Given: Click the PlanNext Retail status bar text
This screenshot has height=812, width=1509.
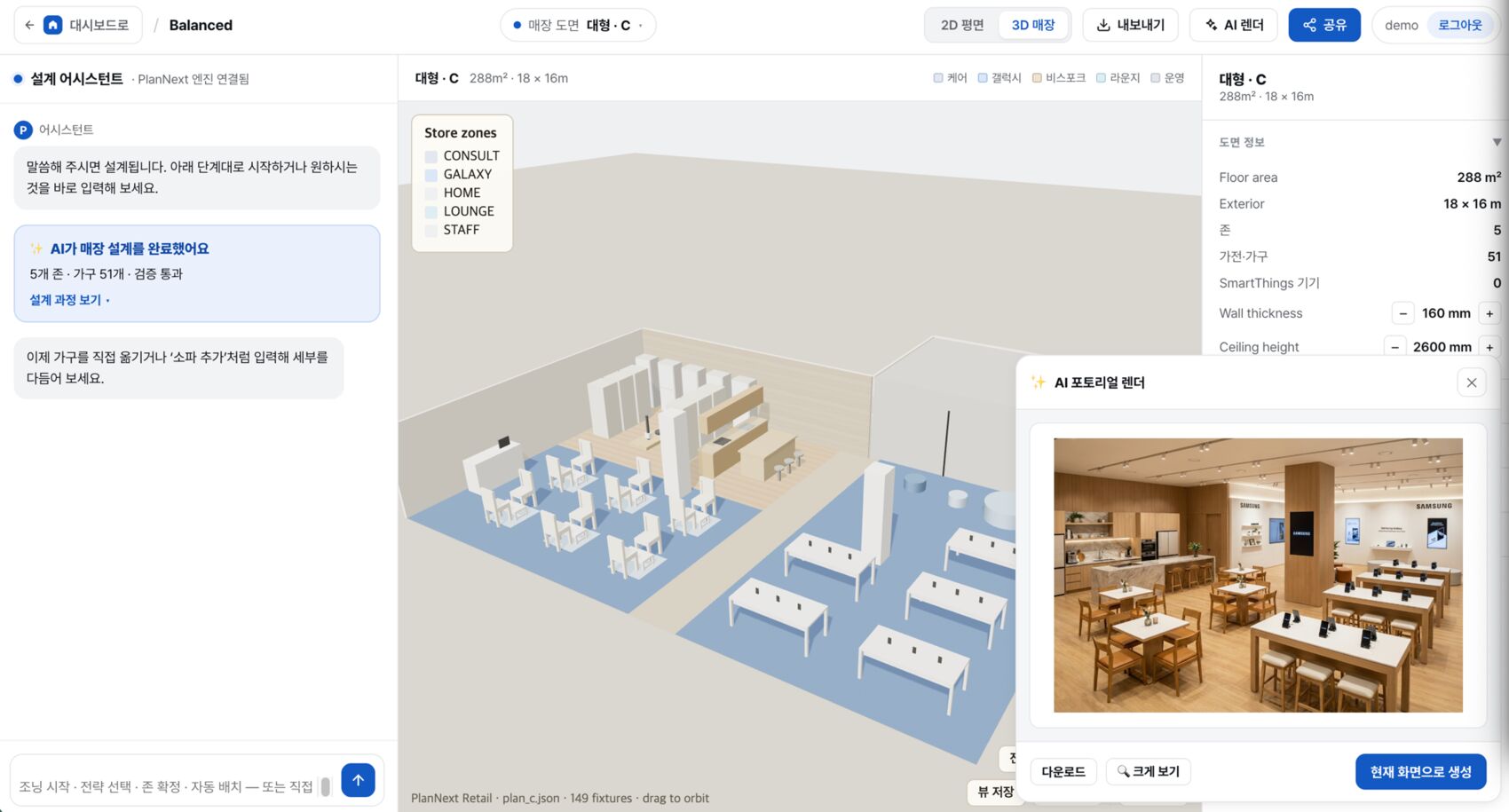Looking at the screenshot, I should [560, 798].
